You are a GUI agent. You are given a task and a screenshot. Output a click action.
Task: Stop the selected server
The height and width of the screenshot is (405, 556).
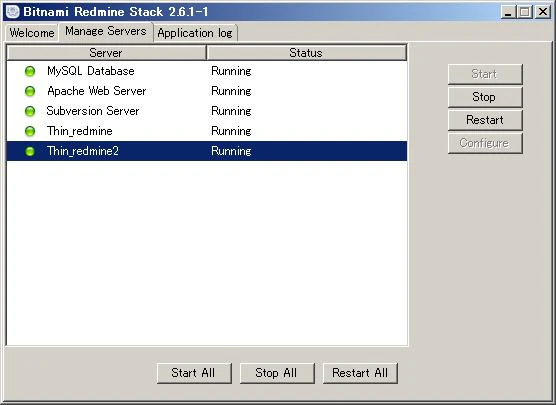(x=485, y=97)
